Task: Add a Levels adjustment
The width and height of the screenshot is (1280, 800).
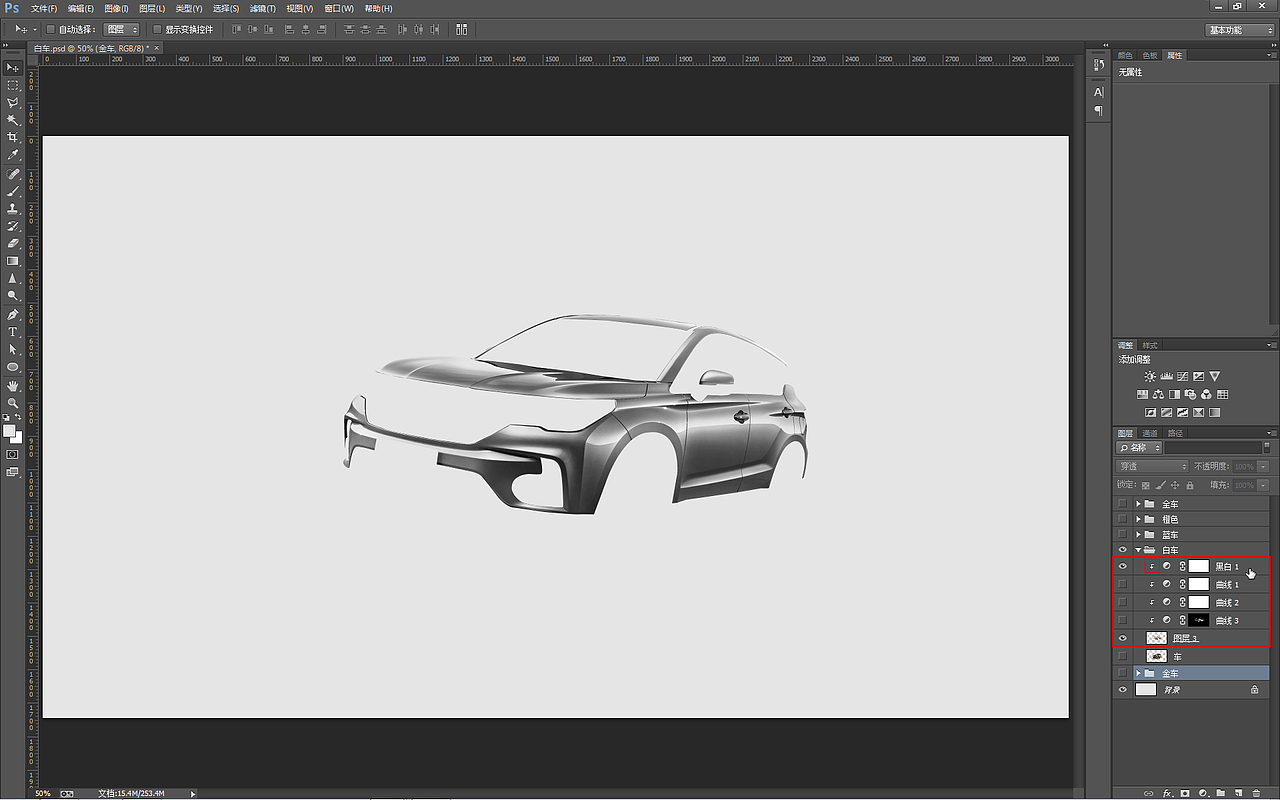Action: [x=1167, y=376]
